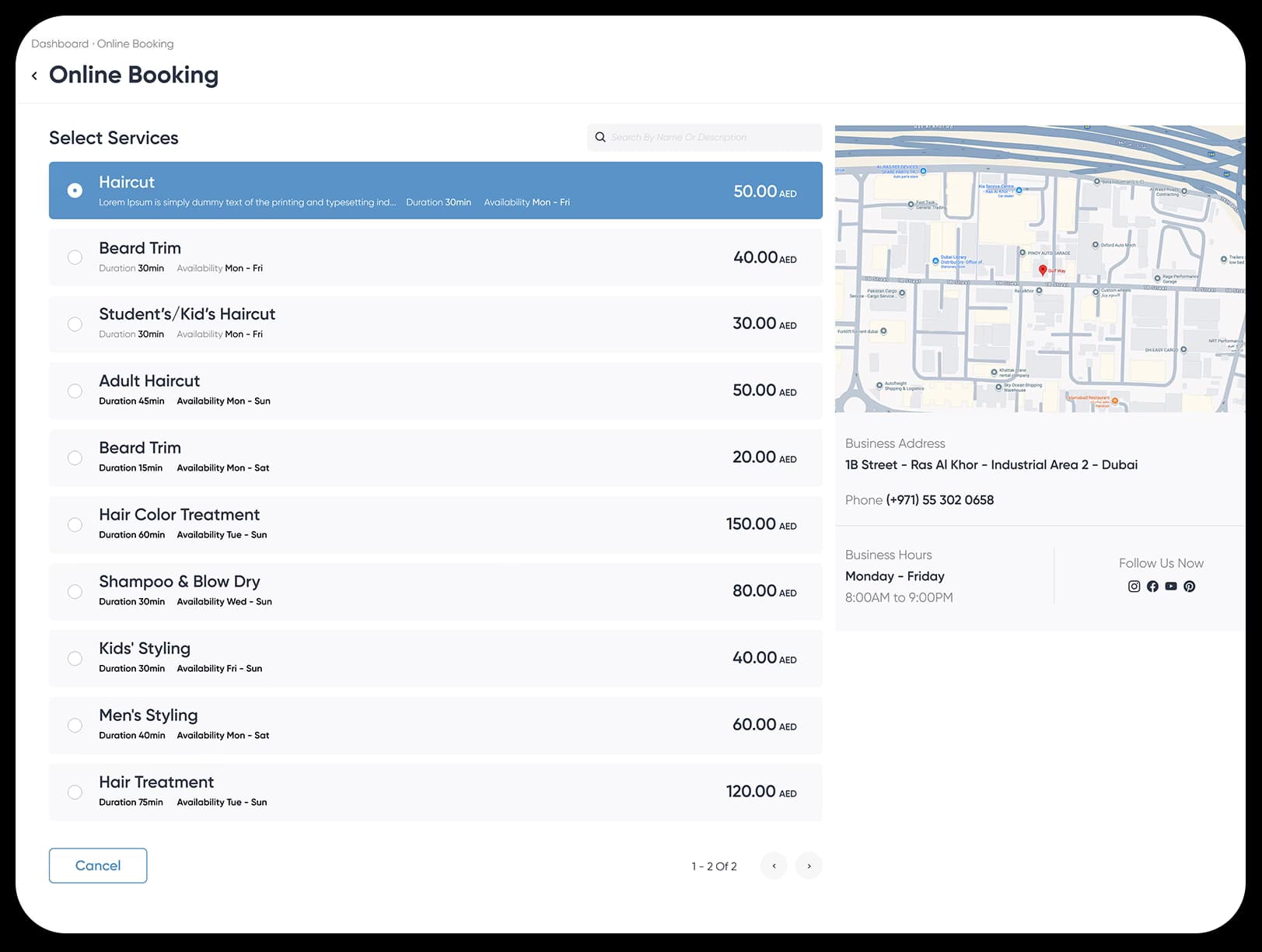Click Online Booking in the breadcrumb
Screen dimensions: 1262x952
click(x=135, y=44)
